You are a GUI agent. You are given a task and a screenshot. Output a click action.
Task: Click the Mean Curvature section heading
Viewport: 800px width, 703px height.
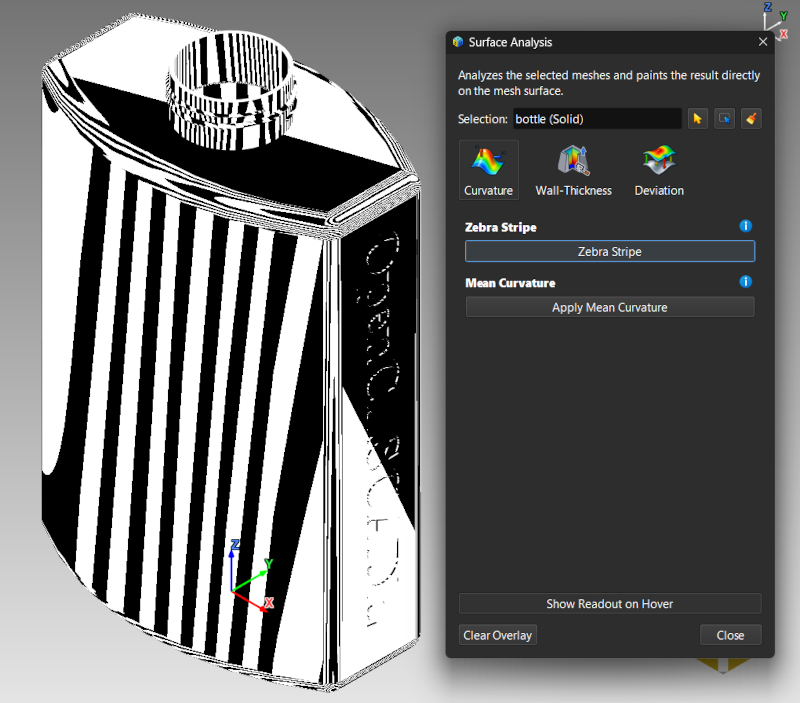(x=510, y=283)
